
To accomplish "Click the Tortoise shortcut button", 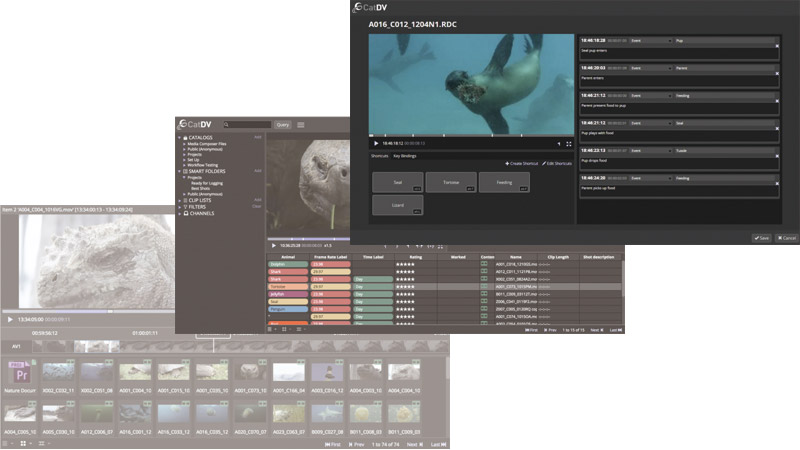I will (451, 182).
